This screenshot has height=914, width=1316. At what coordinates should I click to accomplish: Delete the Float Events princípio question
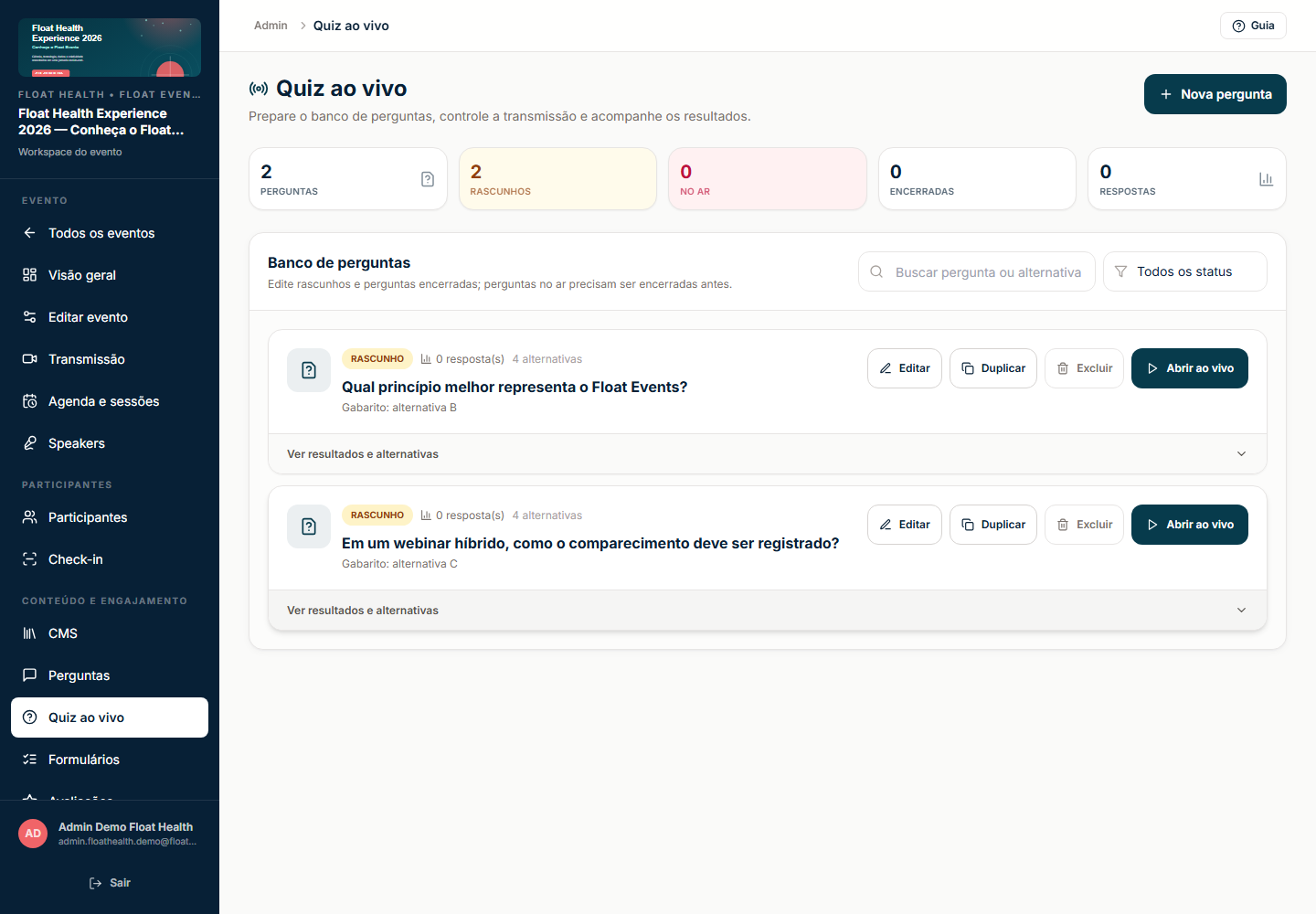point(1085,368)
